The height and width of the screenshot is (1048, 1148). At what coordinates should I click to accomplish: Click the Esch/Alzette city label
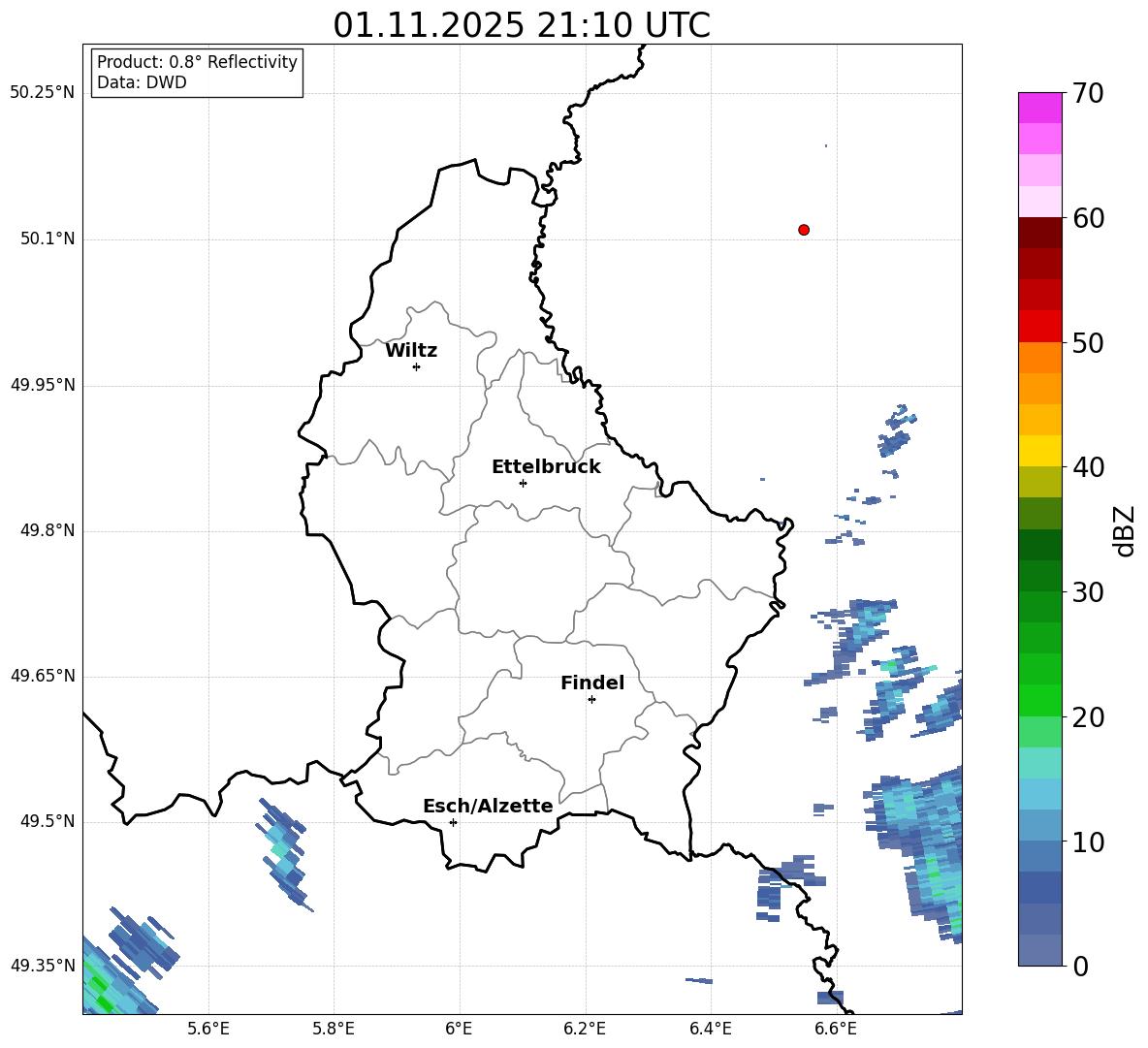pos(488,806)
